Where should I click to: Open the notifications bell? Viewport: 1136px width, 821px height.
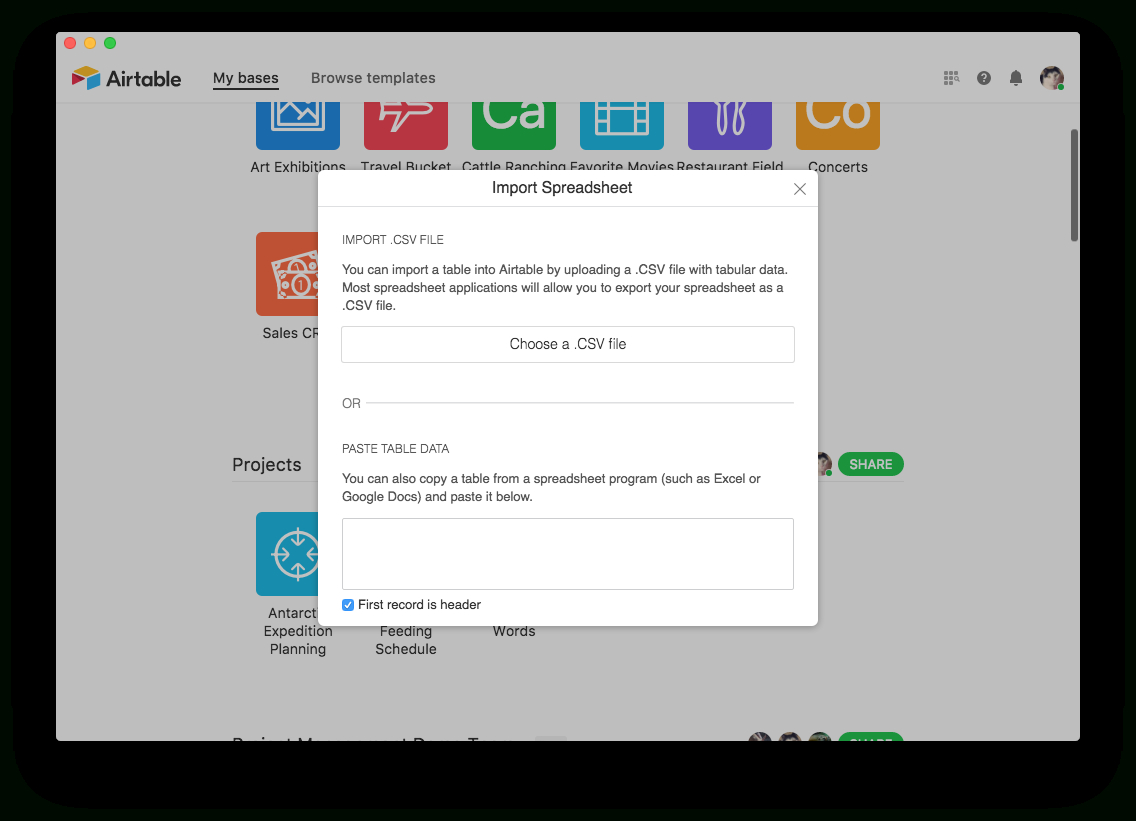(1016, 78)
